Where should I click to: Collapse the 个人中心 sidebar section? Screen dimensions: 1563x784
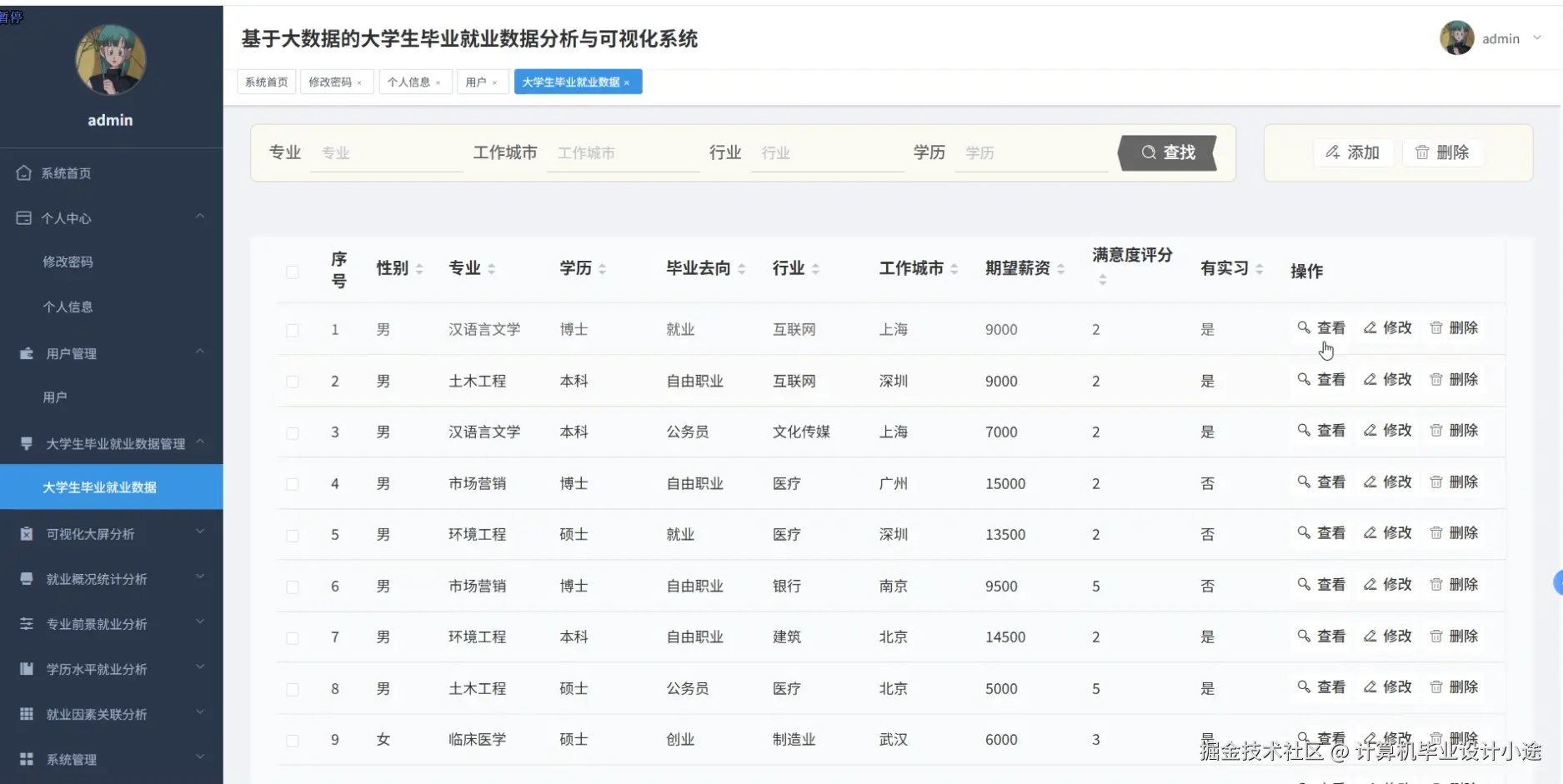click(199, 215)
